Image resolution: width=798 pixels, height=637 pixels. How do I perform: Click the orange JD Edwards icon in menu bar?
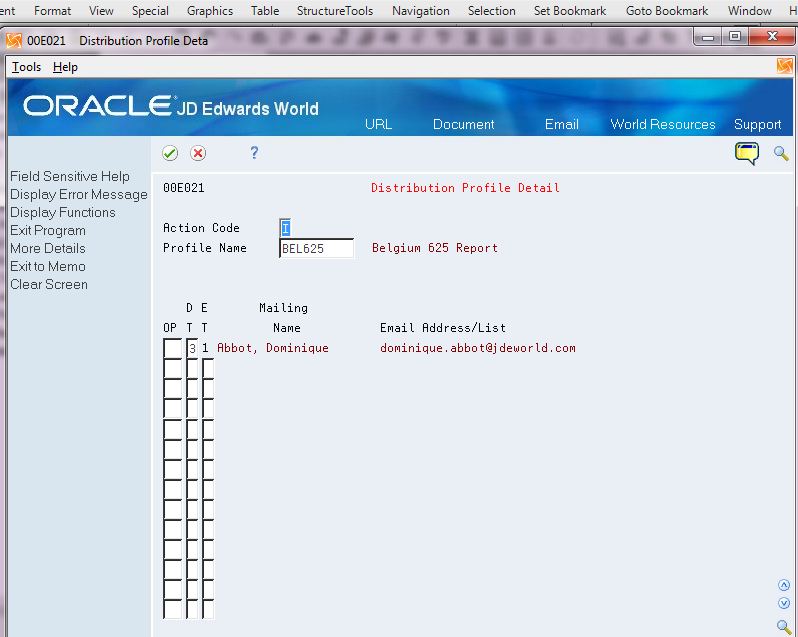[x=784, y=66]
